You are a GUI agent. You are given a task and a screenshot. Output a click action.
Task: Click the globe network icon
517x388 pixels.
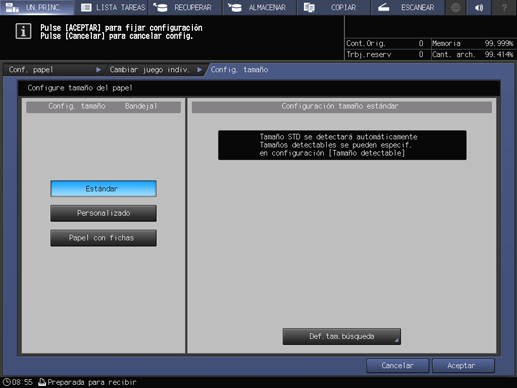coord(456,7)
